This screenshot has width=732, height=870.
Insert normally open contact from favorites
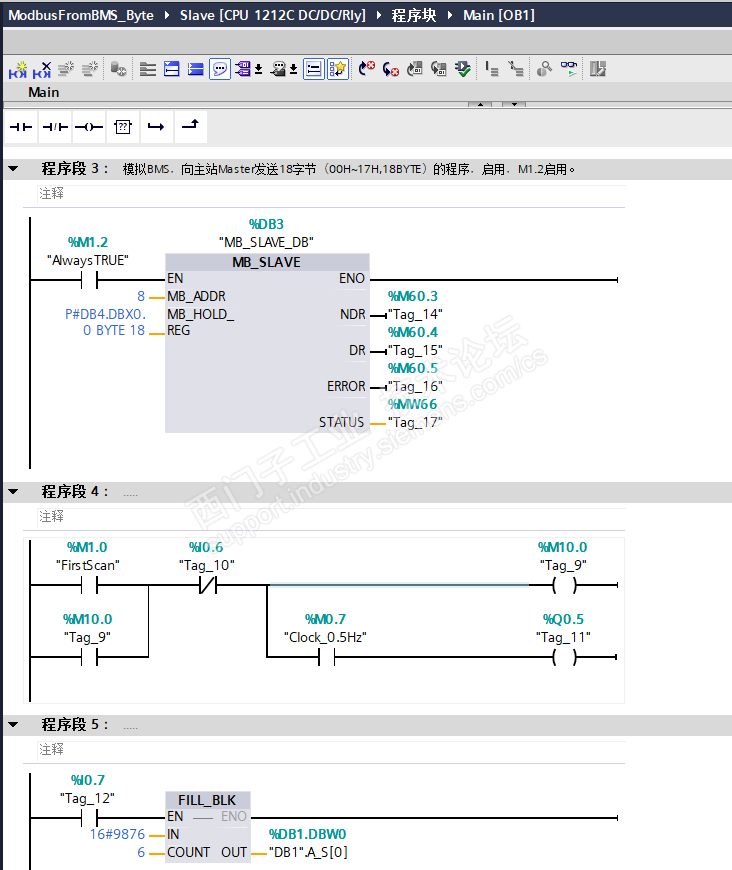[21, 127]
